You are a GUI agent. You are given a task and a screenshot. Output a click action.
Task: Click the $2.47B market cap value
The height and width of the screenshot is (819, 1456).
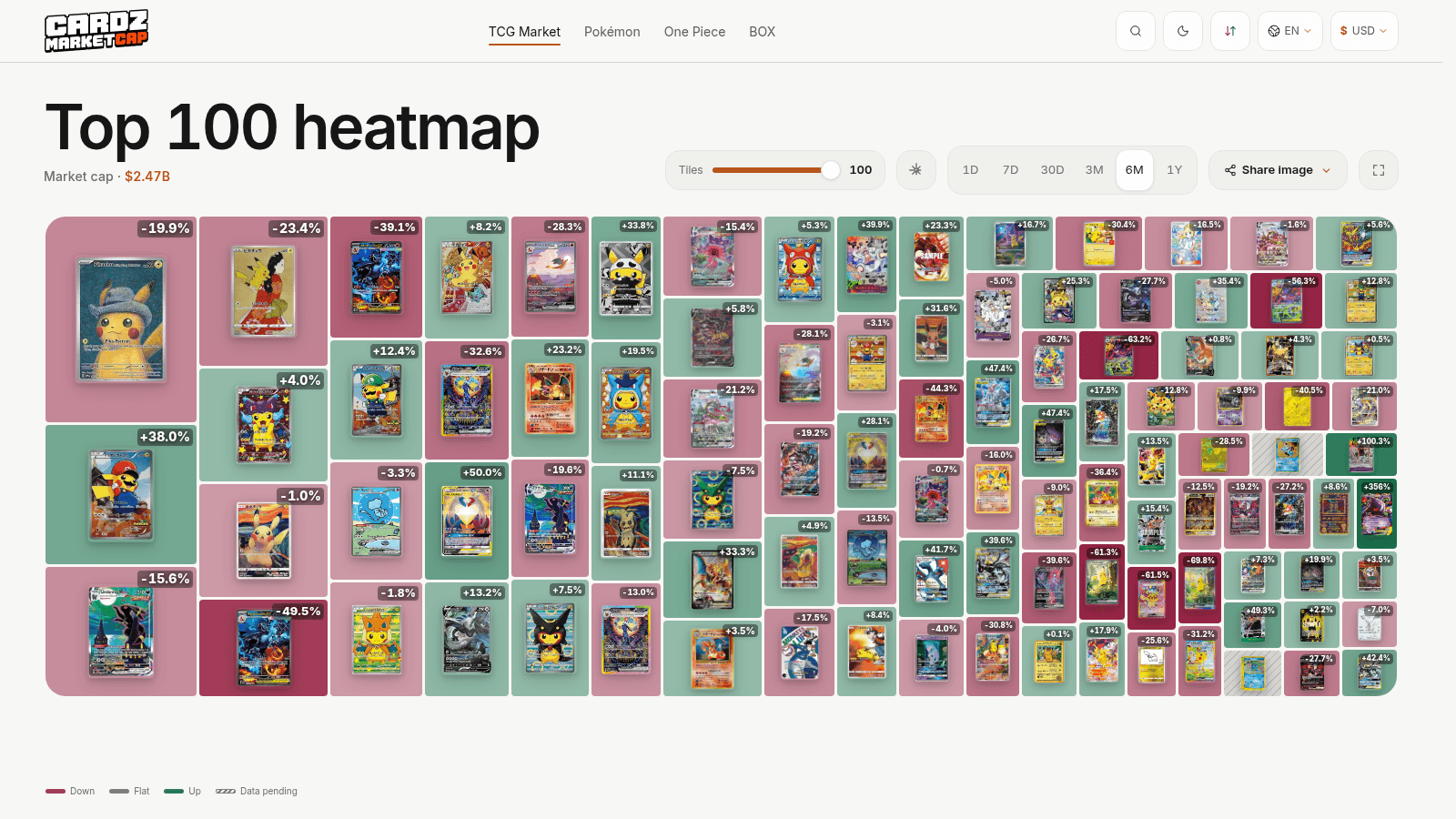(147, 177)
